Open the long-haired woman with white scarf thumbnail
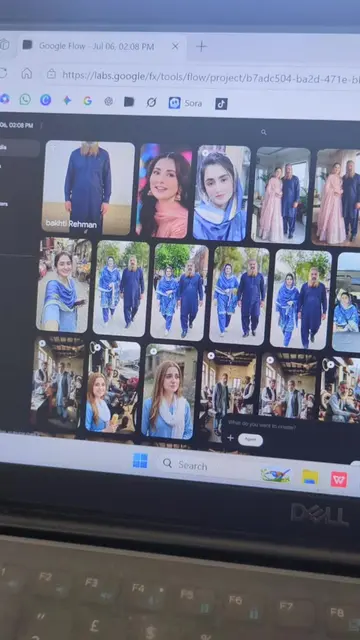Image resolution: width=360 pixels, height=640 pixels. click(x=168, y=391)
